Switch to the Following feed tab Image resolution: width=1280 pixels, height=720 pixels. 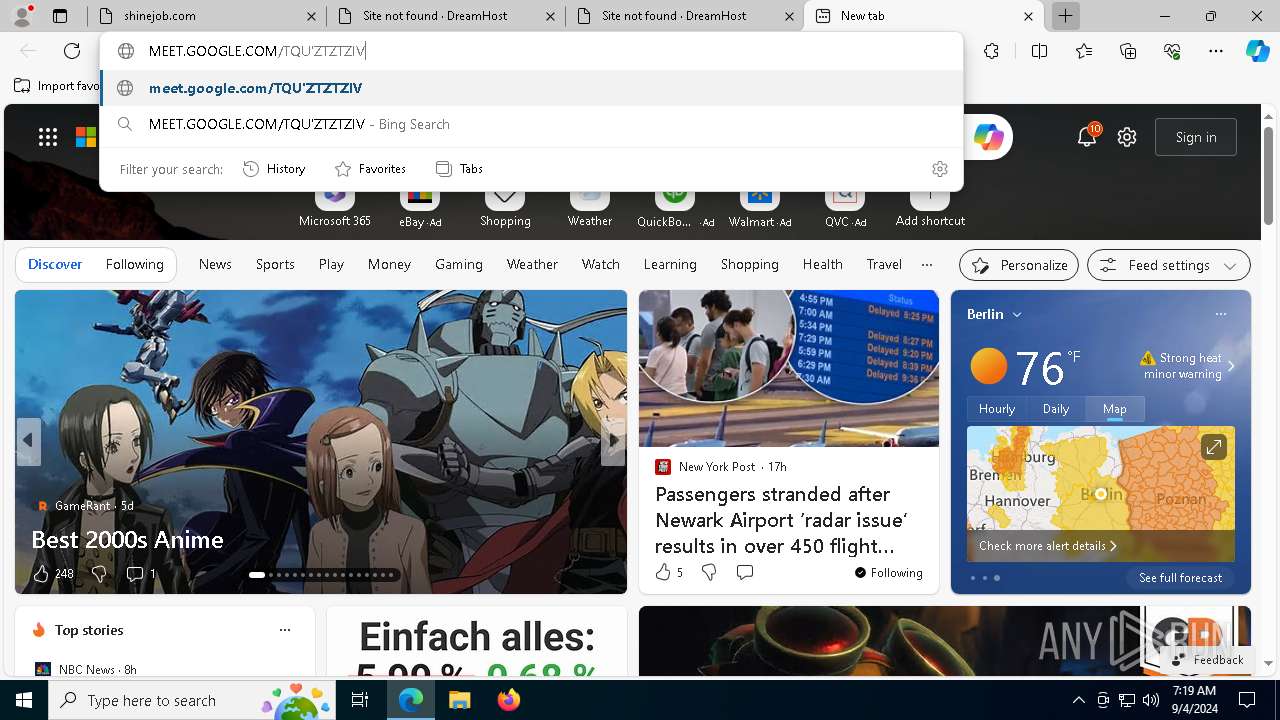tap(134, 264)
